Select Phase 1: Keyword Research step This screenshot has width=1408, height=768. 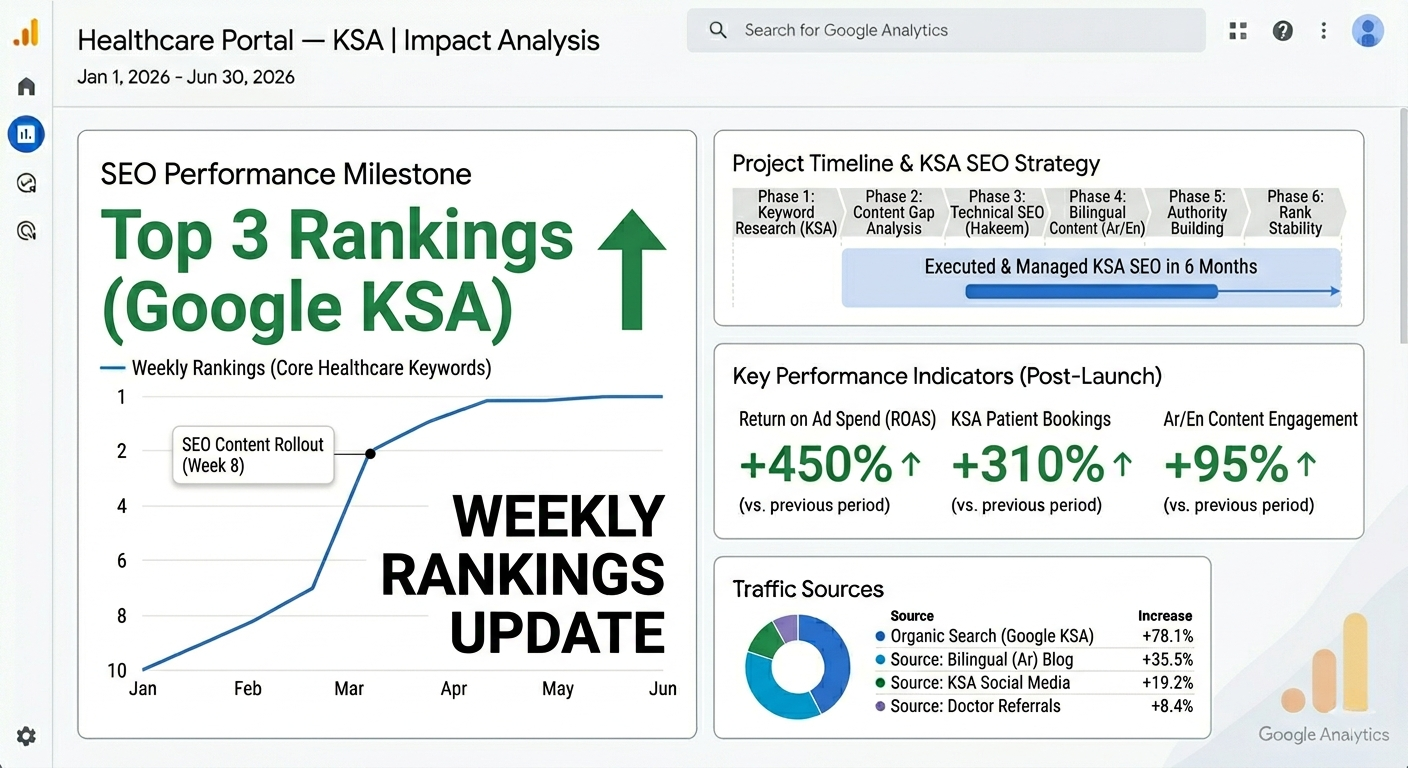786,212
